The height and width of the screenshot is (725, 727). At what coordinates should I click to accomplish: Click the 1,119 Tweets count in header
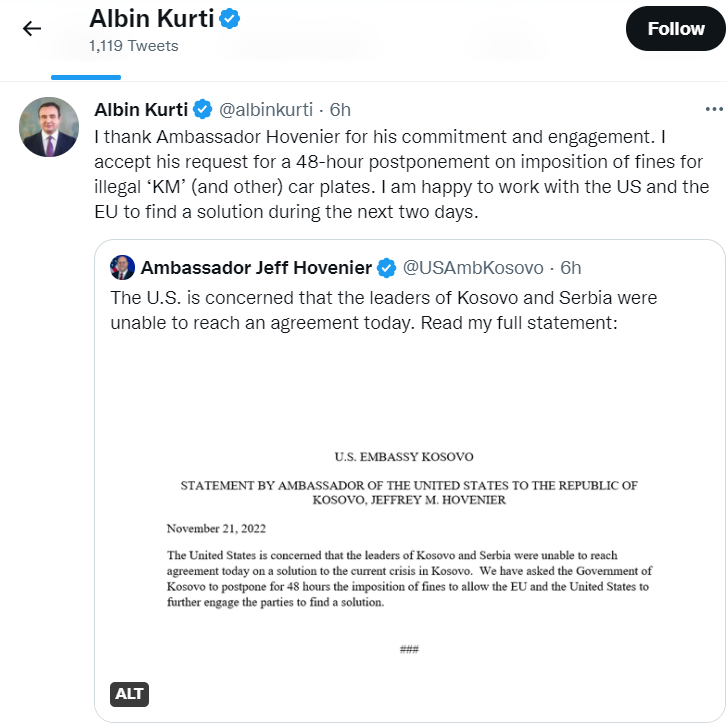coord(133,46)
